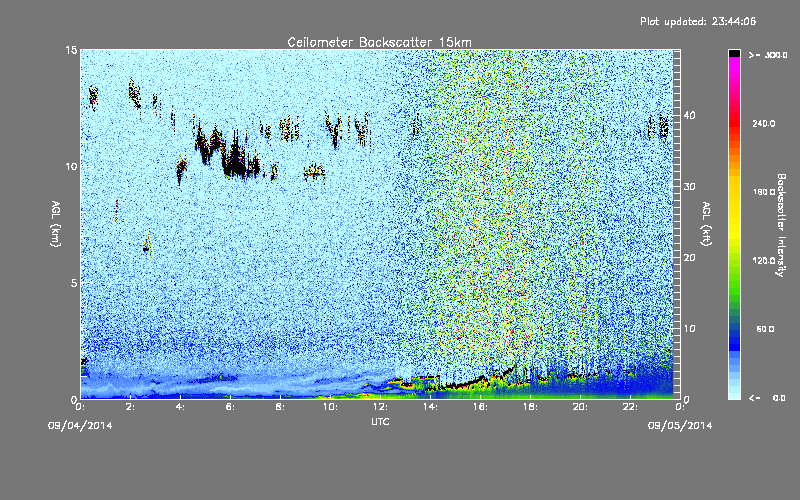Click the "5" km axis tick label
800x500 pixels.
point(74,283)
